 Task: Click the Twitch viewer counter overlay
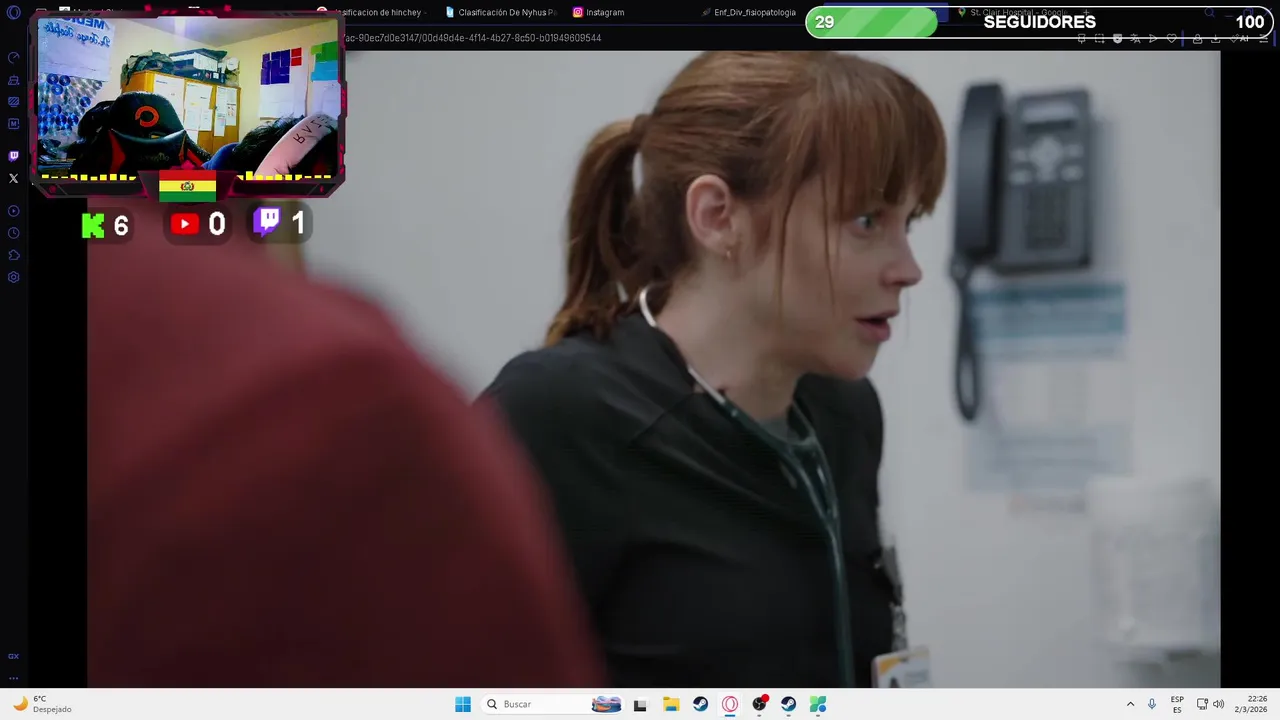tap(279, 222)
